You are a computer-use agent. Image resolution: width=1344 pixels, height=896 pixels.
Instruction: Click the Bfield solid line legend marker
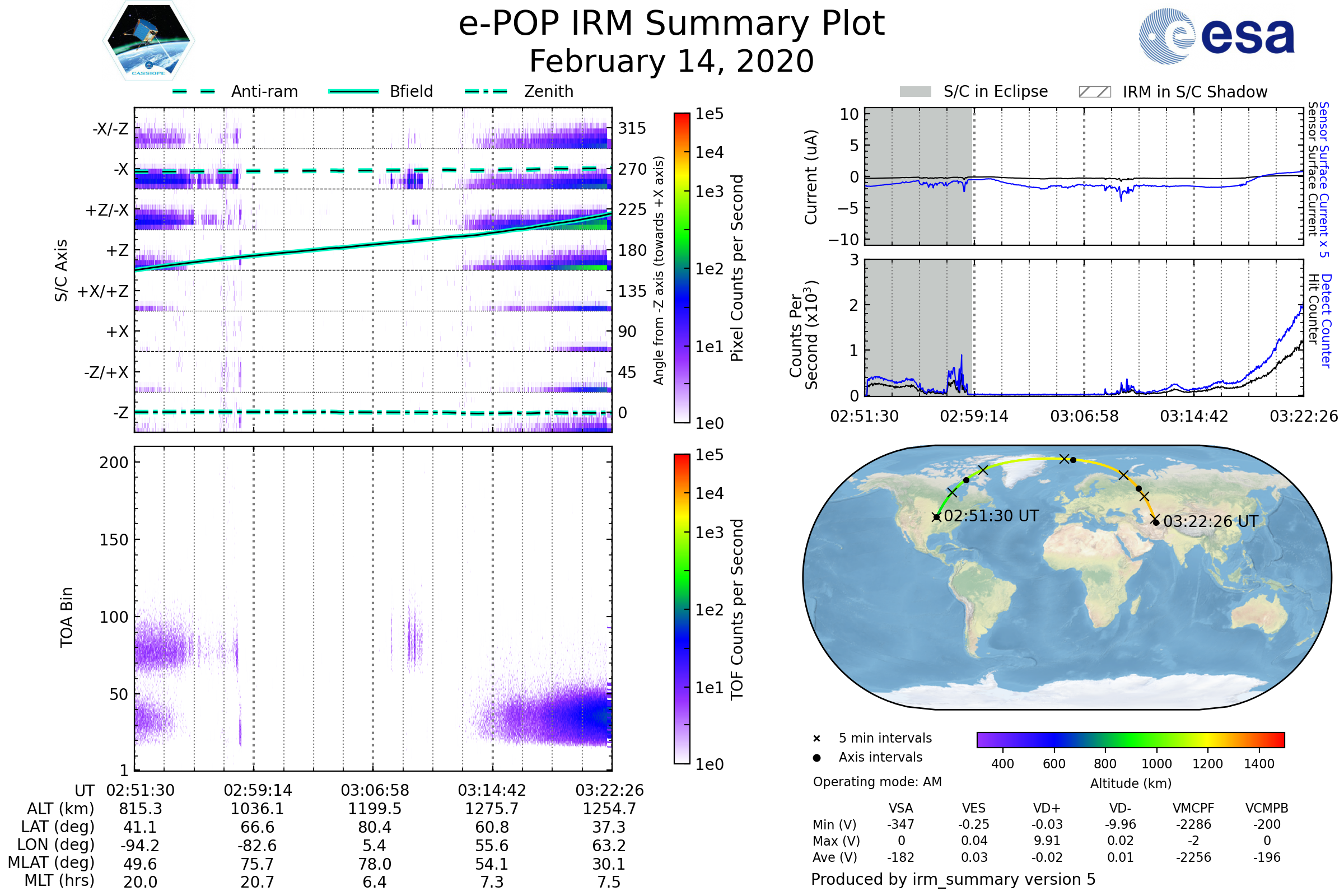click(x=353, y=91)
